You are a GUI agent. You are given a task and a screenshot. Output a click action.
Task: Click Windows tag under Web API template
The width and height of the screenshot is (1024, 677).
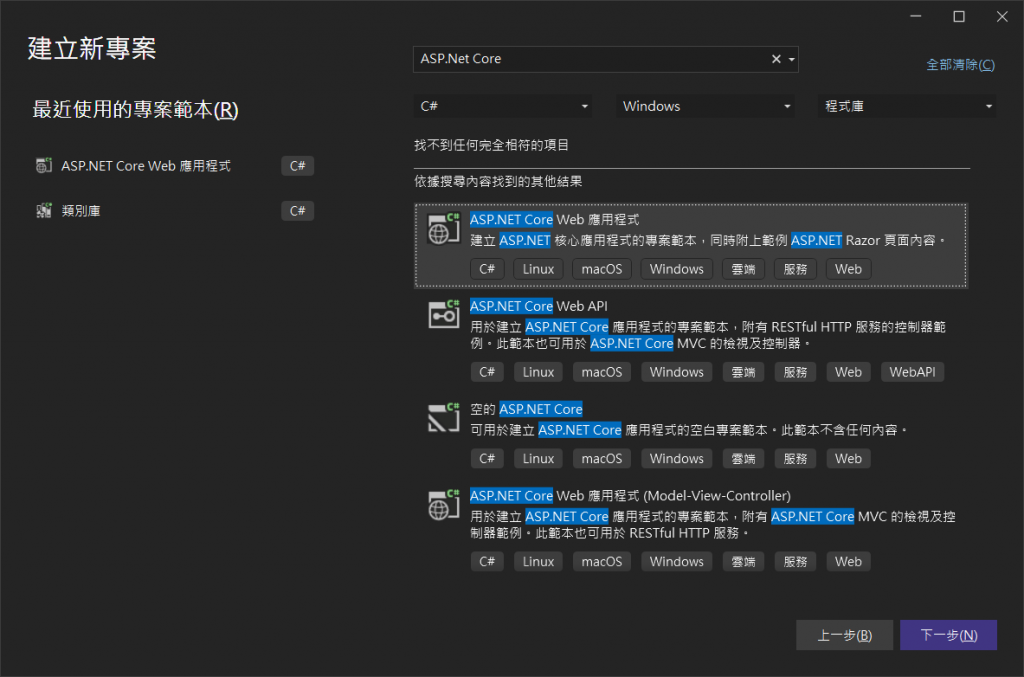677,372
